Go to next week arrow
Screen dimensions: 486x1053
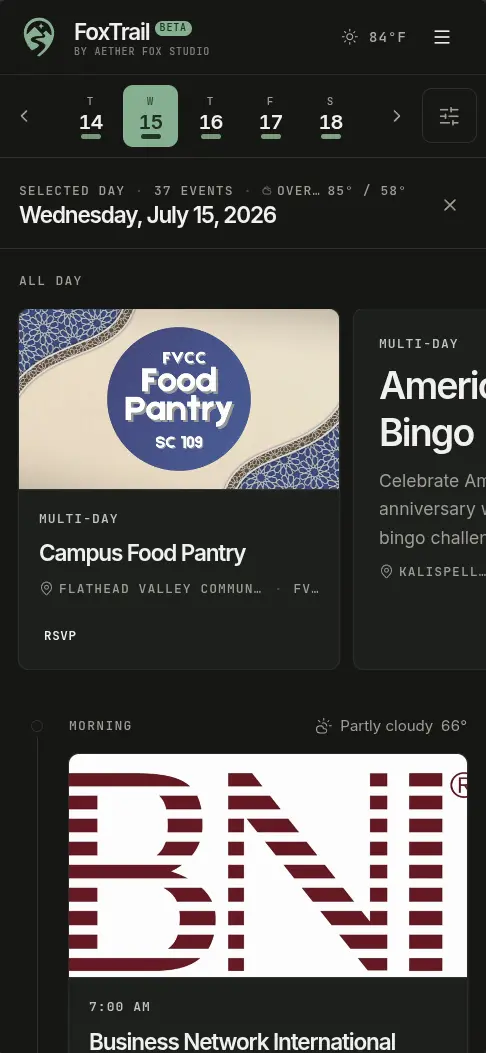point(396,116)
